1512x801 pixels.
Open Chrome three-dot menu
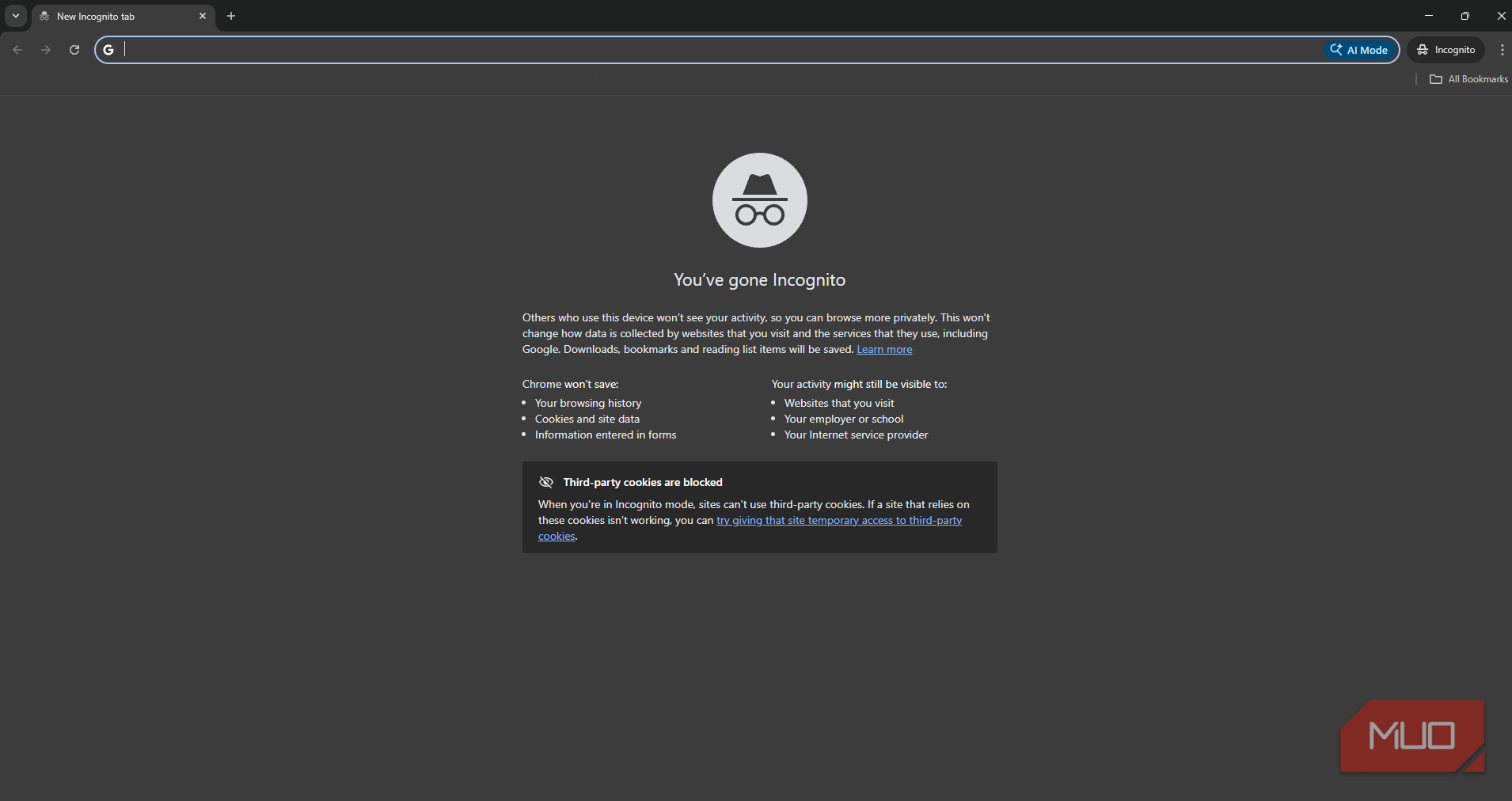coord(1502,50)
